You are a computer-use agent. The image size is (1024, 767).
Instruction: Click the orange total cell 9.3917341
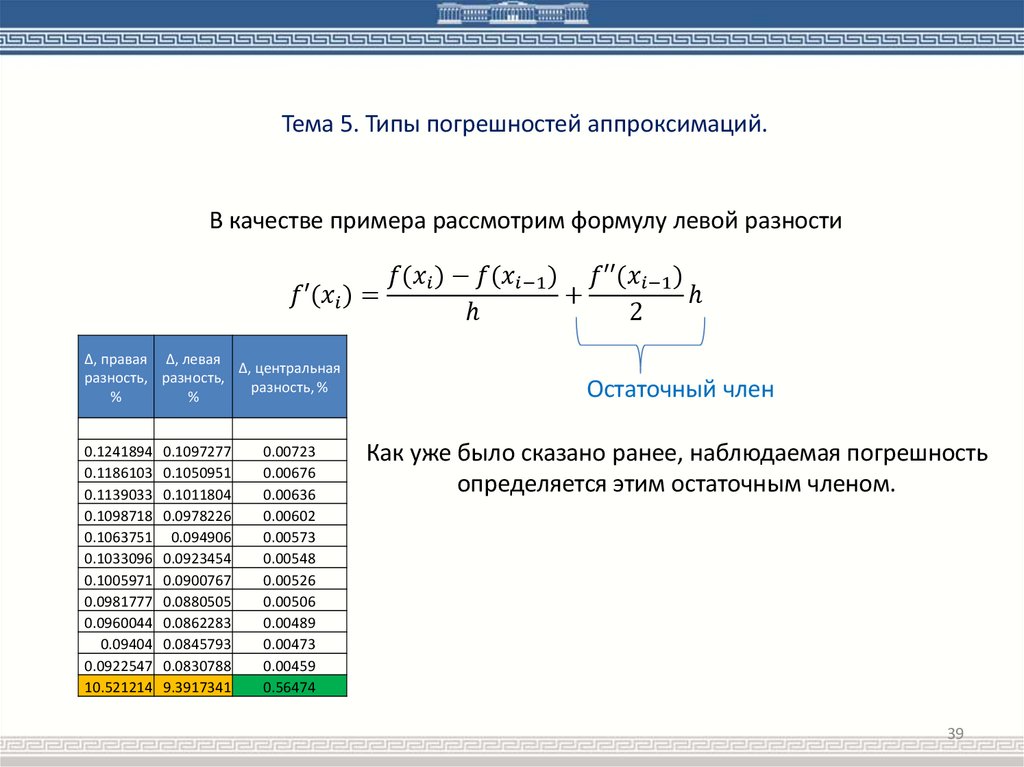point(193,687)
